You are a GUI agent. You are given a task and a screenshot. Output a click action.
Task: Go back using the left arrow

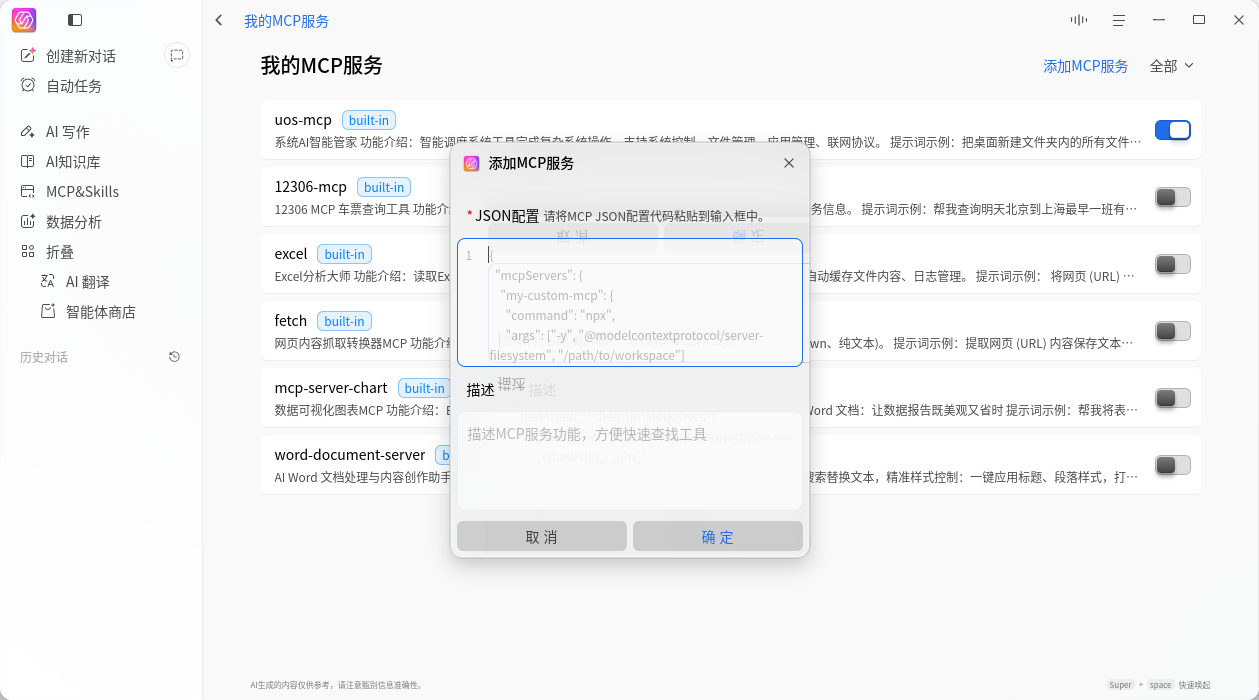click(x=219, y=20)
